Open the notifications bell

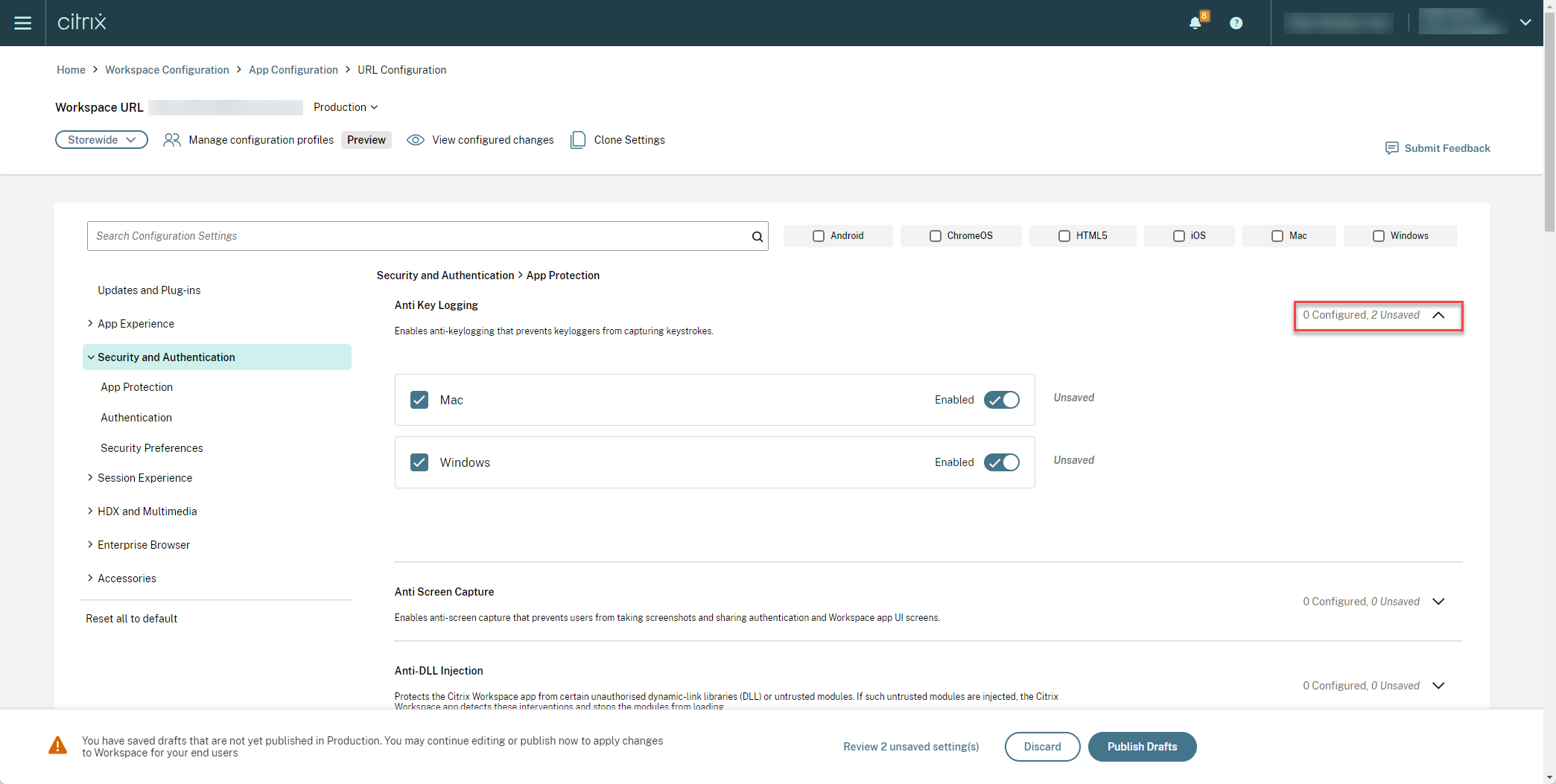(x=1195, y=22)
